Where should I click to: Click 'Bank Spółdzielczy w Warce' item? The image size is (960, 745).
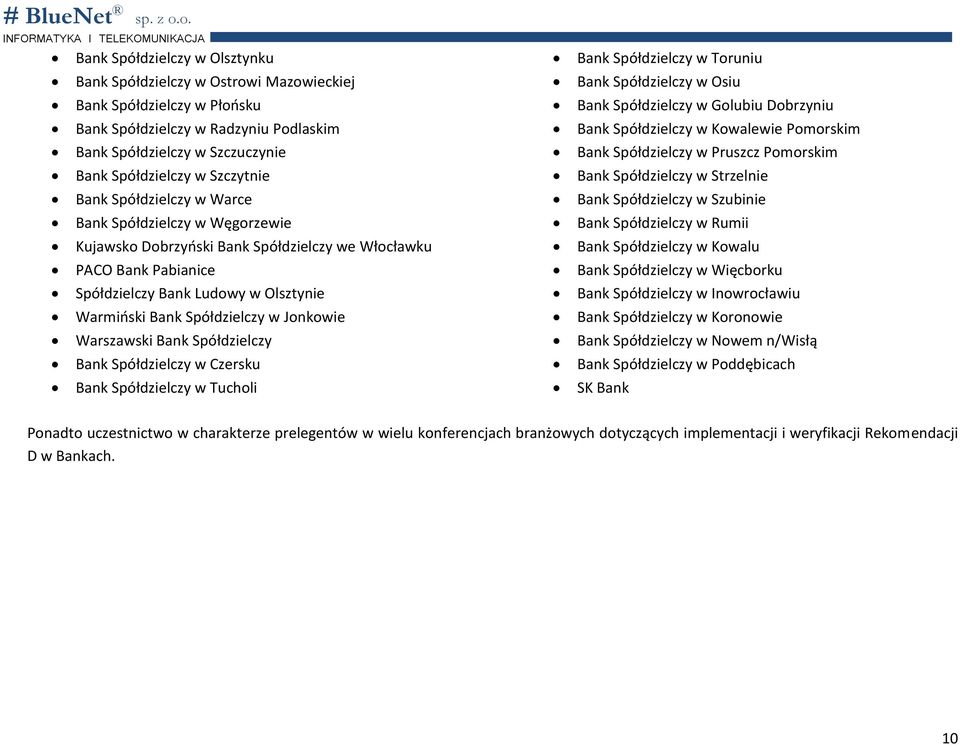tap(163, 199)
